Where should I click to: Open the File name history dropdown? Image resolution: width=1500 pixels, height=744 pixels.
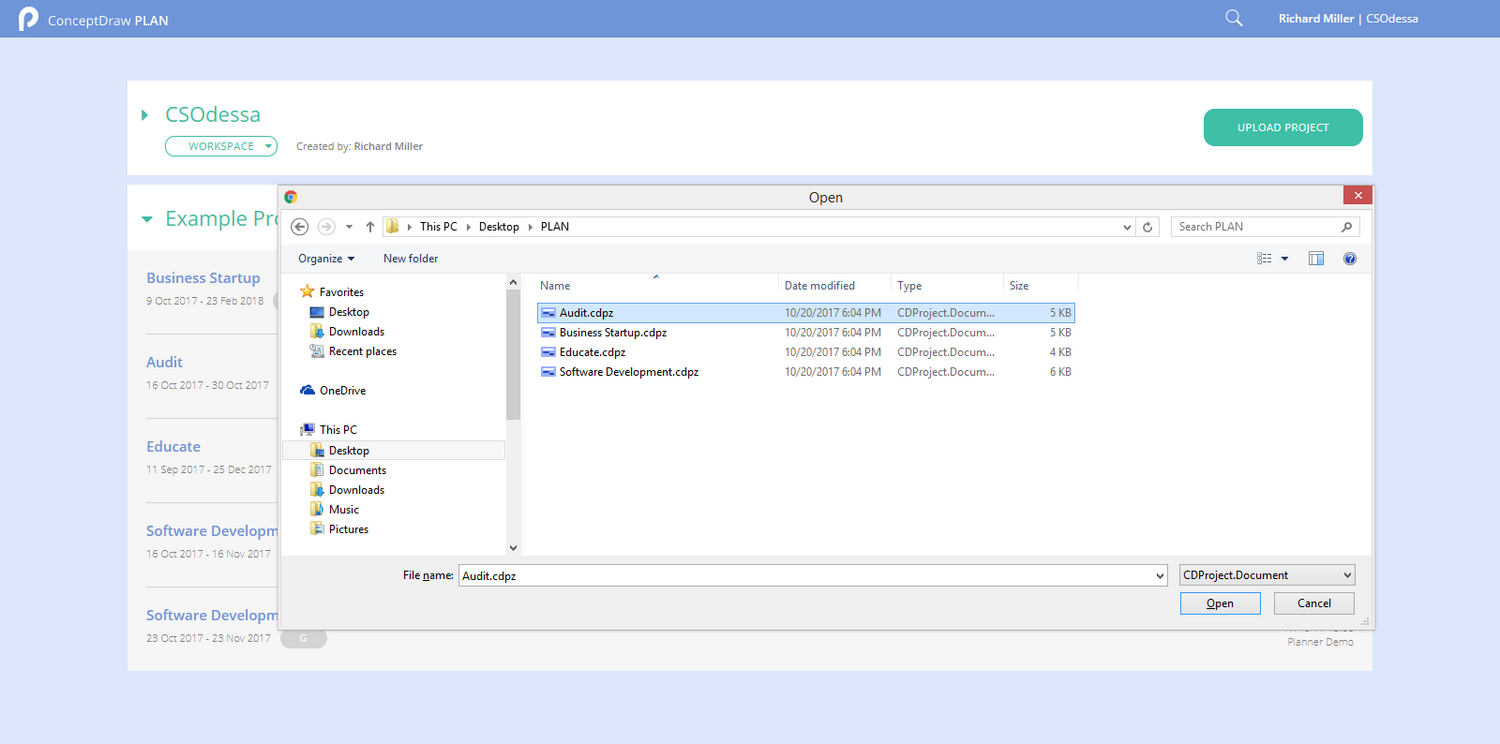coord(1160,576)
